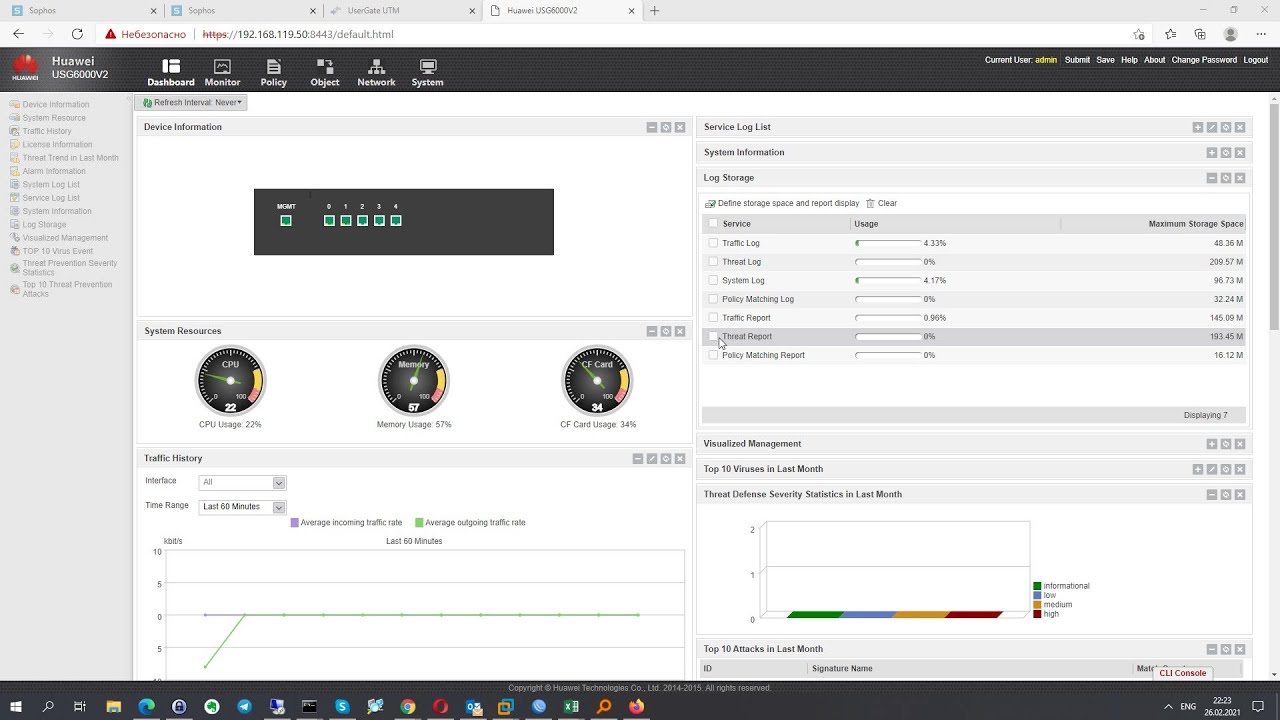Open Define storage space and report display
Screen dimensions: 1280x720
point(782,203)
